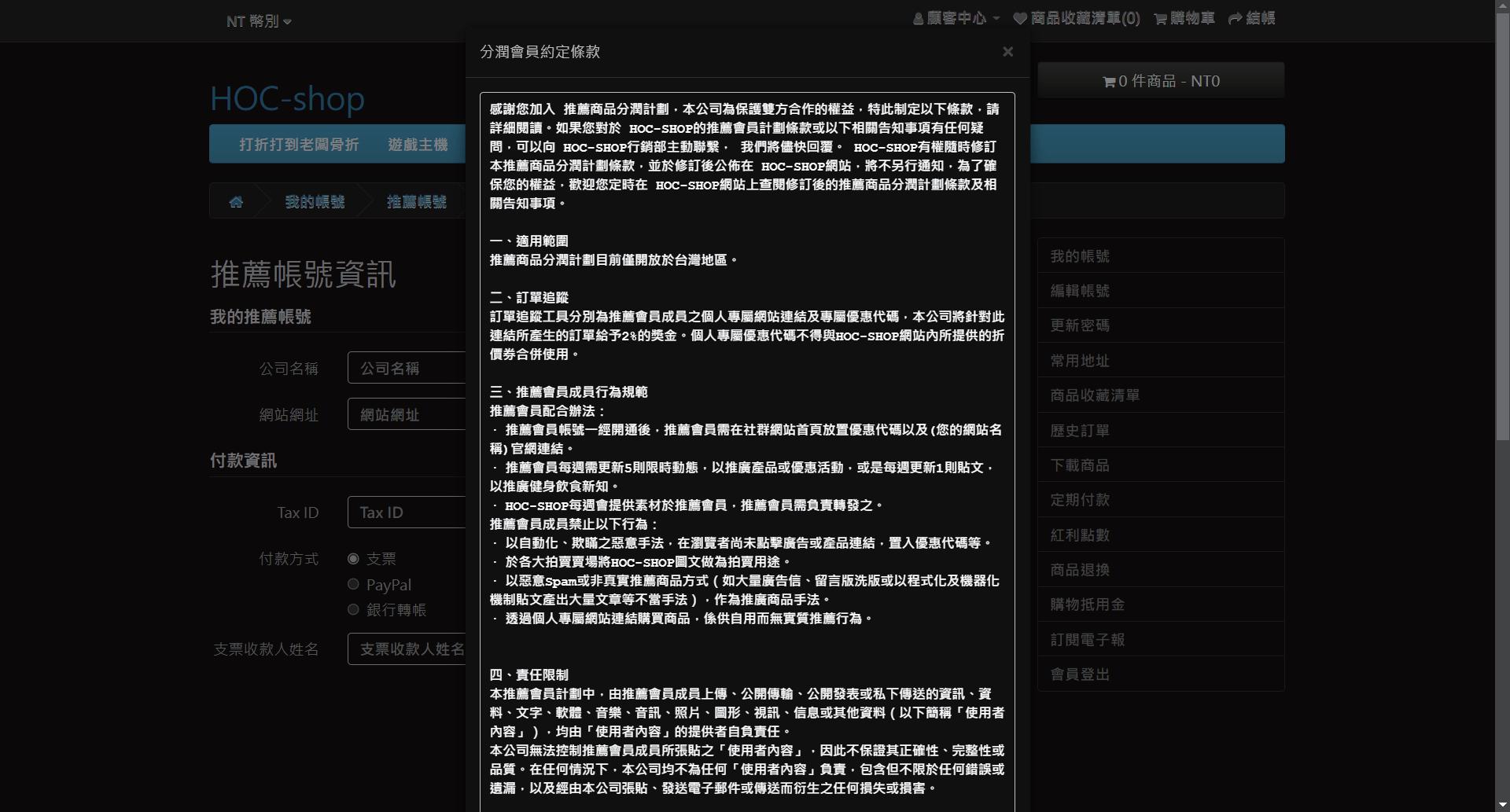The image size is (1510, 812).
Task: Open 下載商品 in the sidebar
Action: (x=1161, y=465)
